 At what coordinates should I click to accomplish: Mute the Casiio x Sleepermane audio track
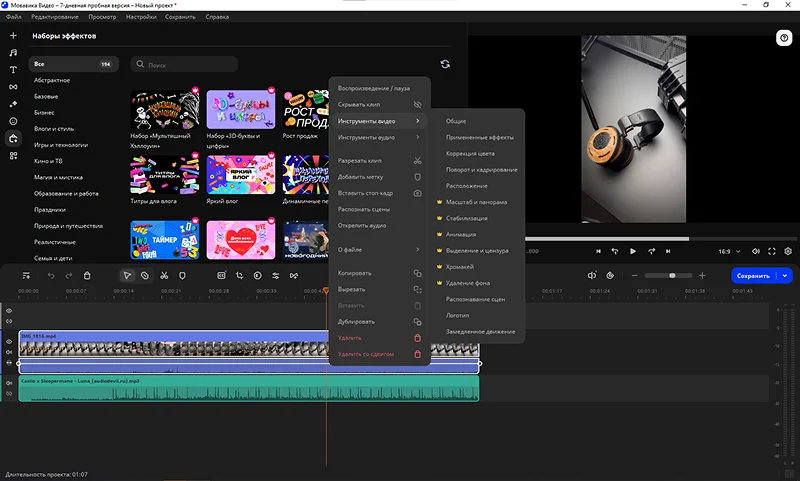tap(9, 382)
